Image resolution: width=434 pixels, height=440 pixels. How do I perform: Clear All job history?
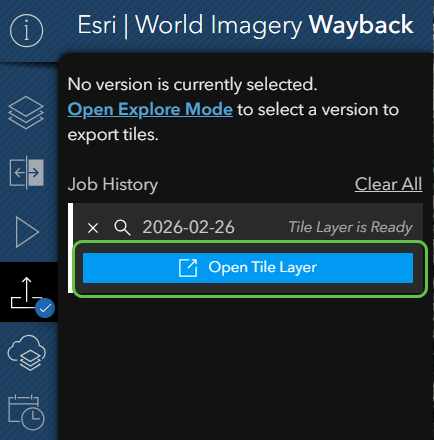388,184
